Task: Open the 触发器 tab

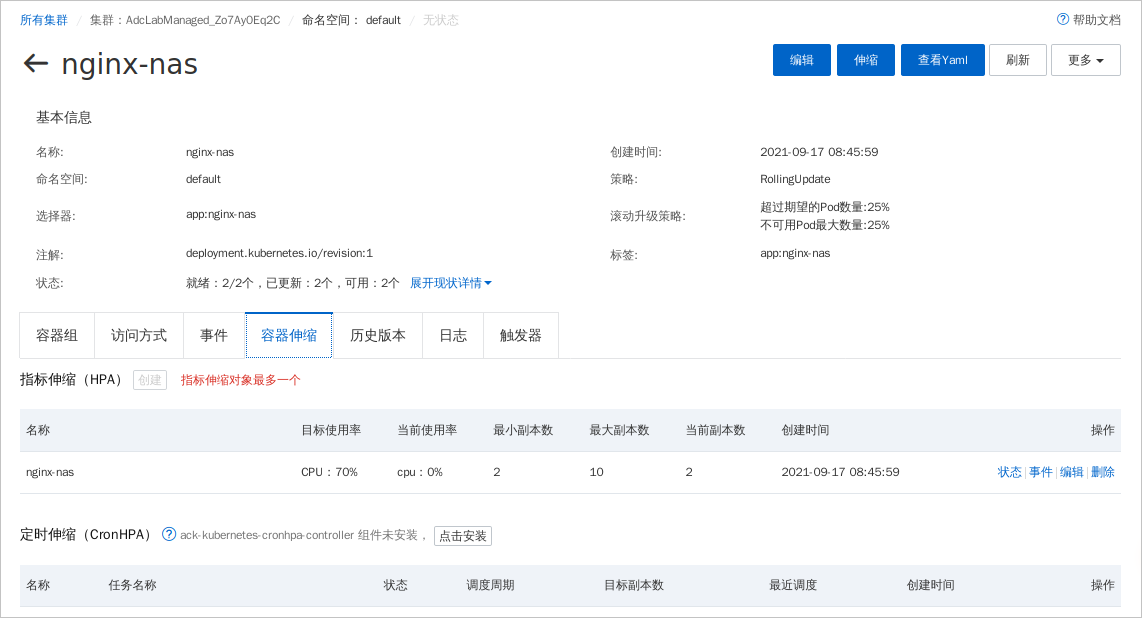Action: click(521, 336)
